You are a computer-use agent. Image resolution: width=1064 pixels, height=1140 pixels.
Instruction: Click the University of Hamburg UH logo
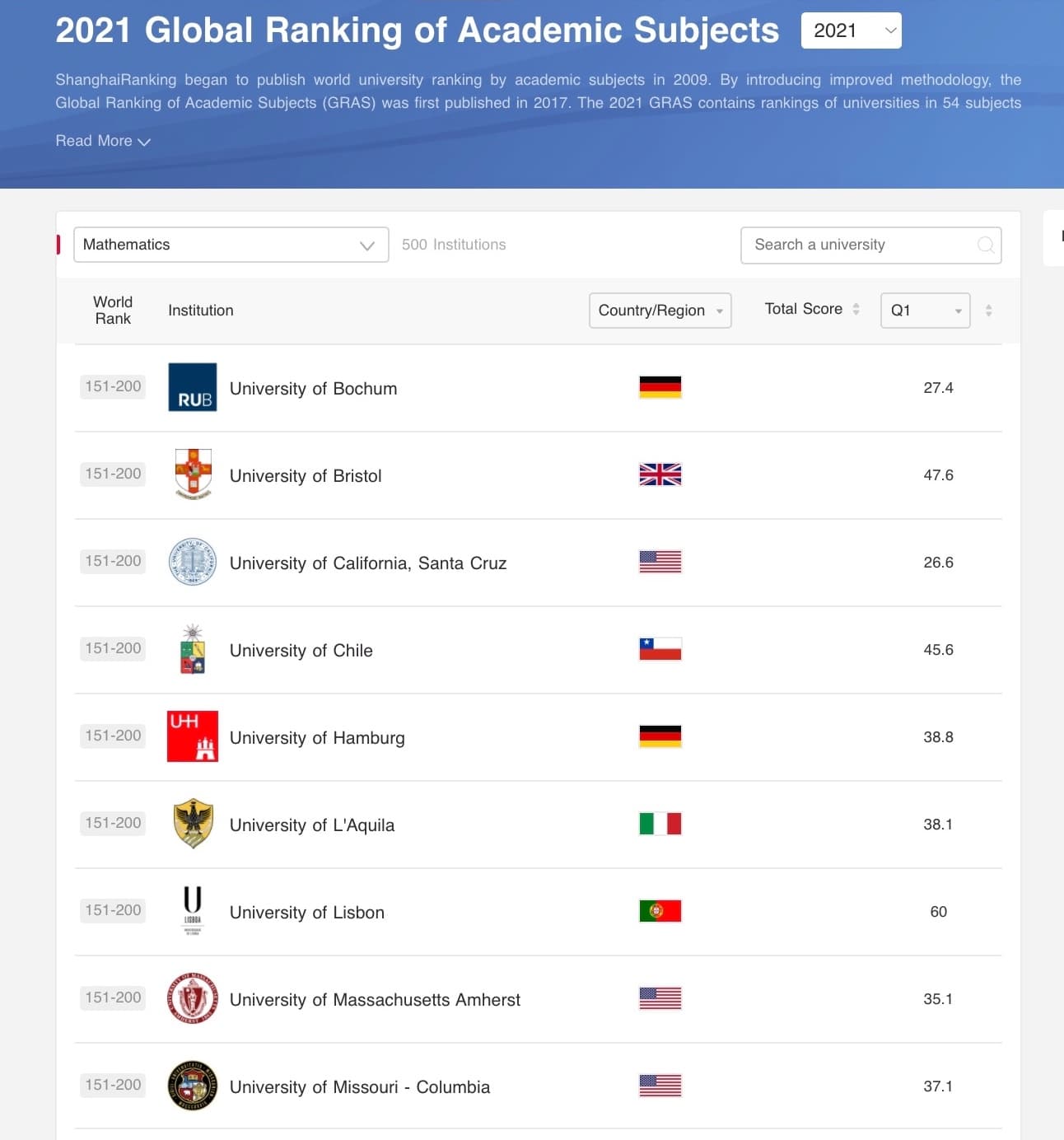coord(193,736)
